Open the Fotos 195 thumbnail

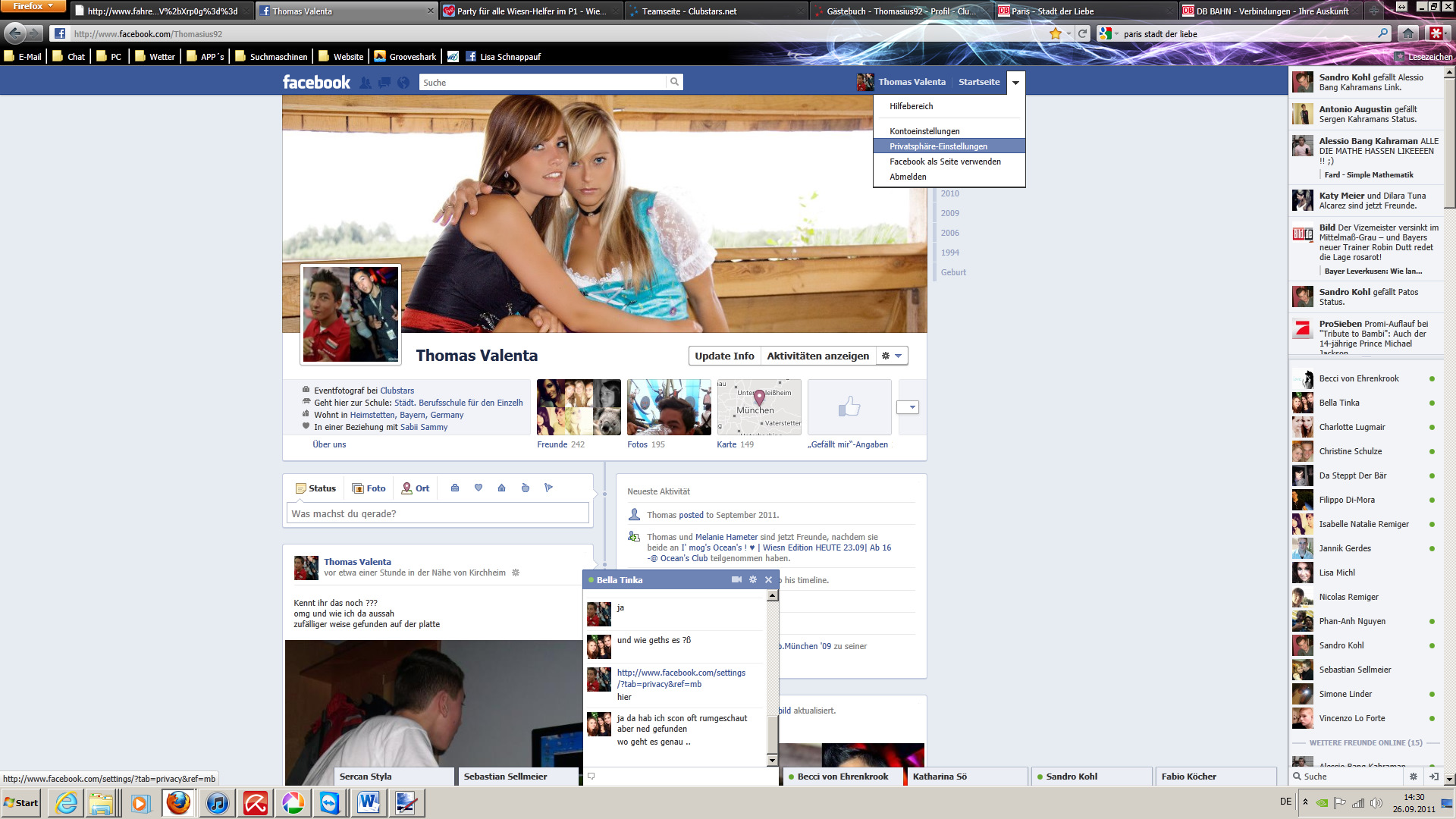(x=669, y=407)
